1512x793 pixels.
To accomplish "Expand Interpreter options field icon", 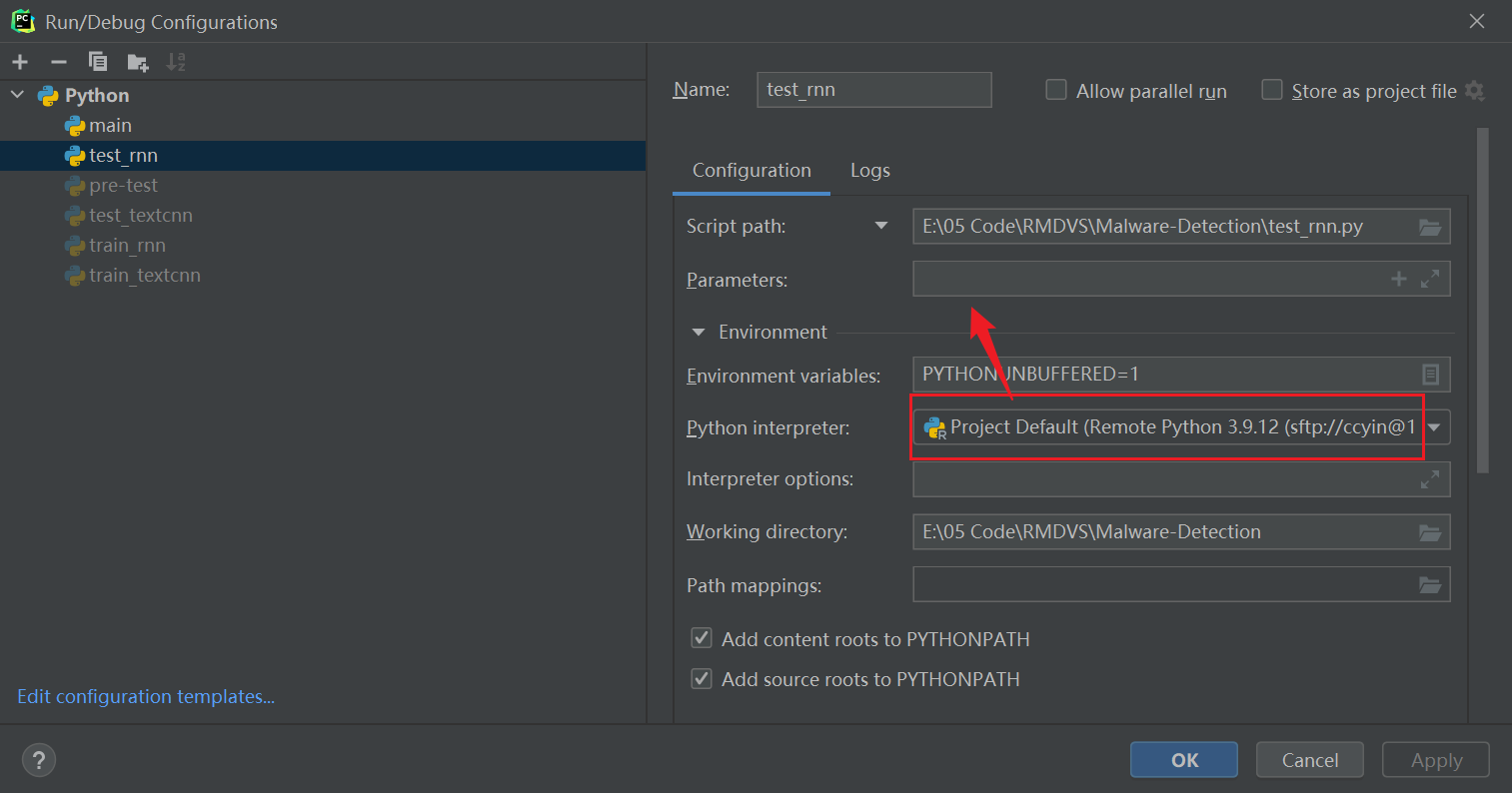I will (x=1430, y=479).
